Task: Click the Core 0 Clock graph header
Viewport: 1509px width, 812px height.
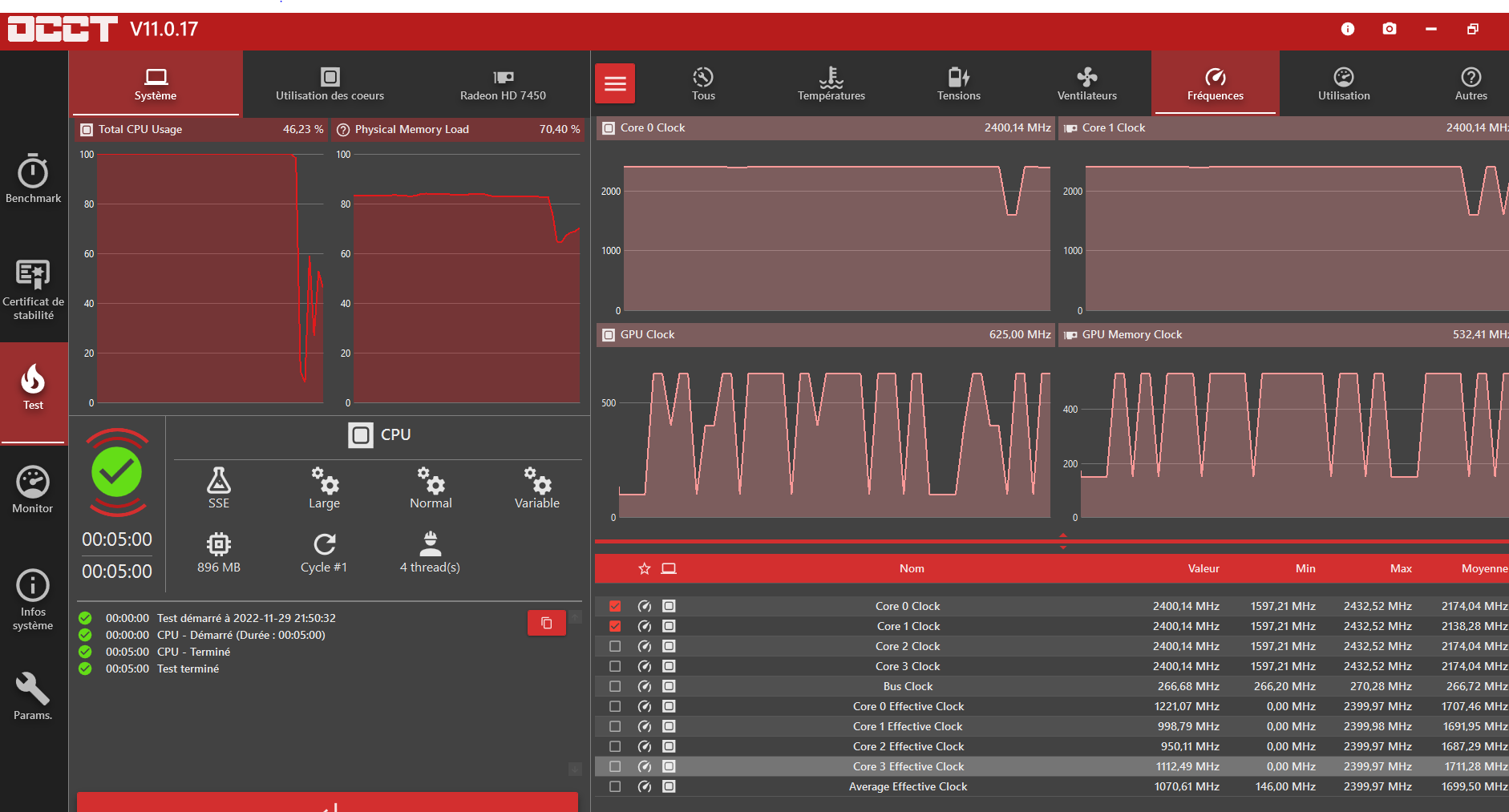Action: pyautogui.click(x=826, y=128)
